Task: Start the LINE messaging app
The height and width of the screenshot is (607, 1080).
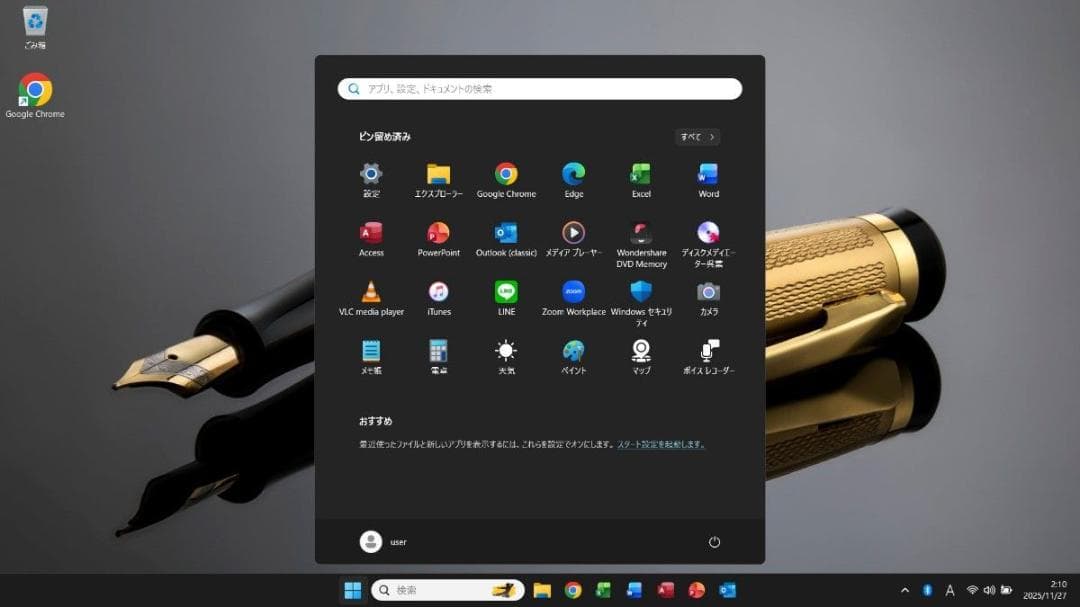Action: [x=505, y=296]
